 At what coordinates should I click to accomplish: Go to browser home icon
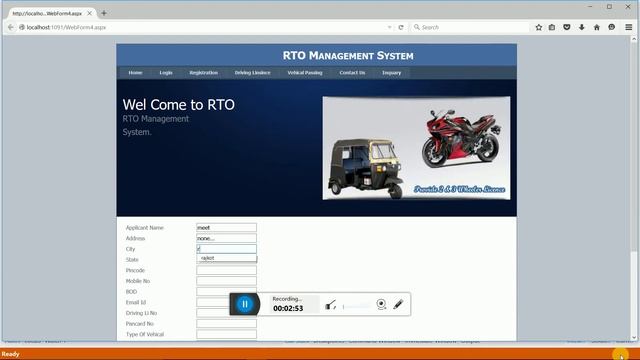pos(597,27)
